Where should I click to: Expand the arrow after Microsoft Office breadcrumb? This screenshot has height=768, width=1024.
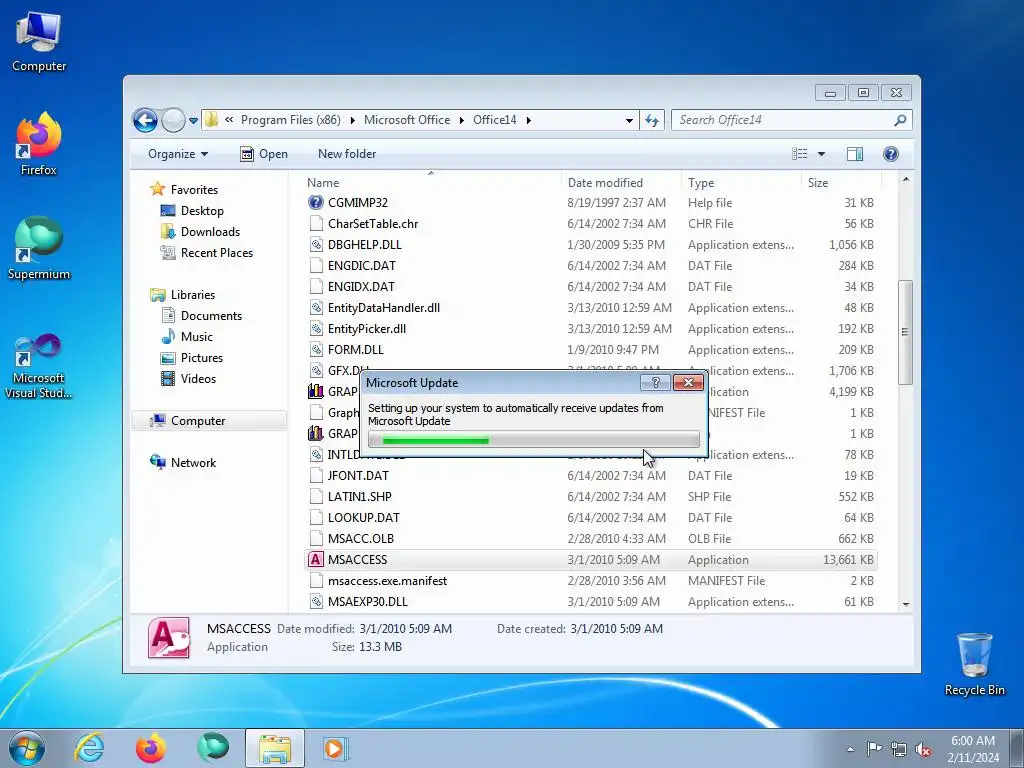462,120
